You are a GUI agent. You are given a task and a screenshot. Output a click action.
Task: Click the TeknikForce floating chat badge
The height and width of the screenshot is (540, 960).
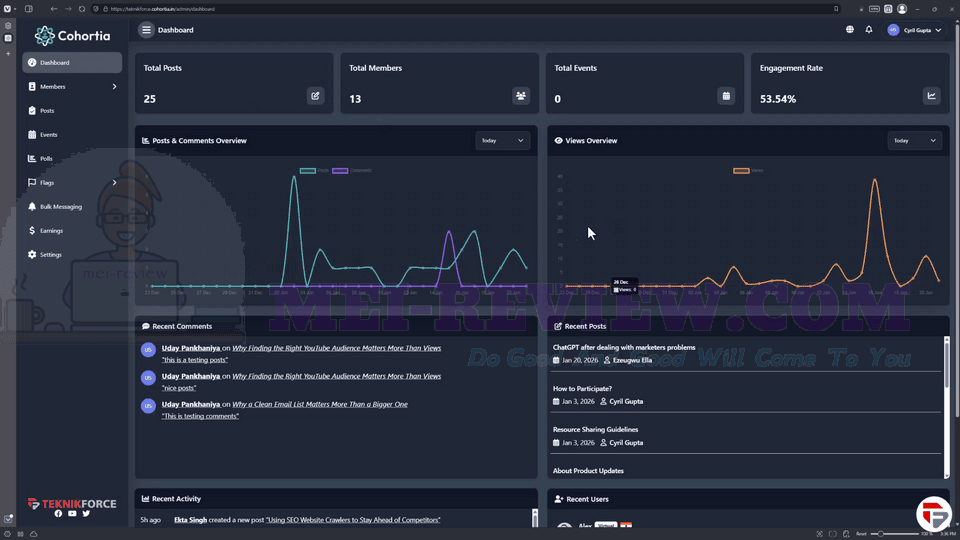pos(934,514)
